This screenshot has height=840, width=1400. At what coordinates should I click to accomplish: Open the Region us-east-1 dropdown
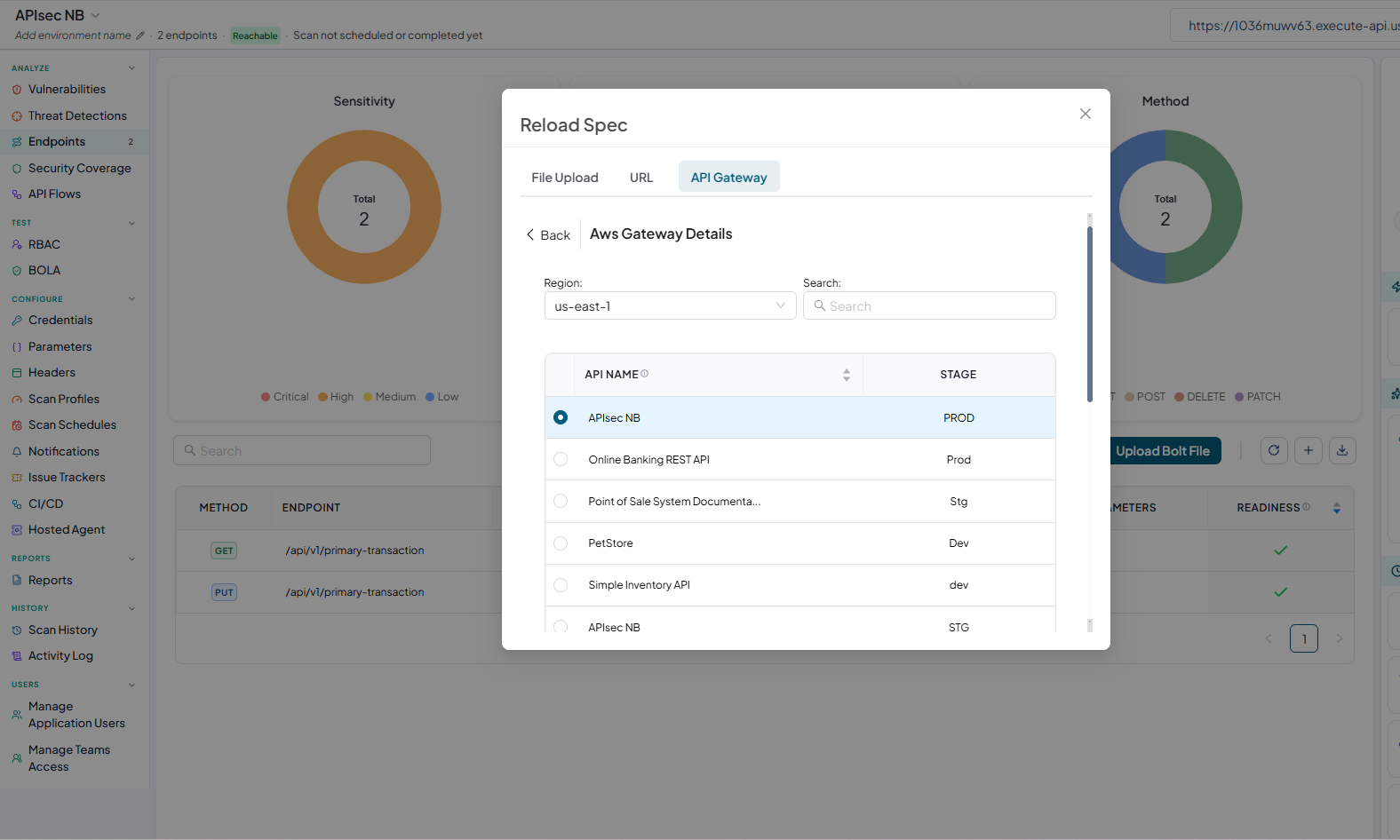(670, 305)
